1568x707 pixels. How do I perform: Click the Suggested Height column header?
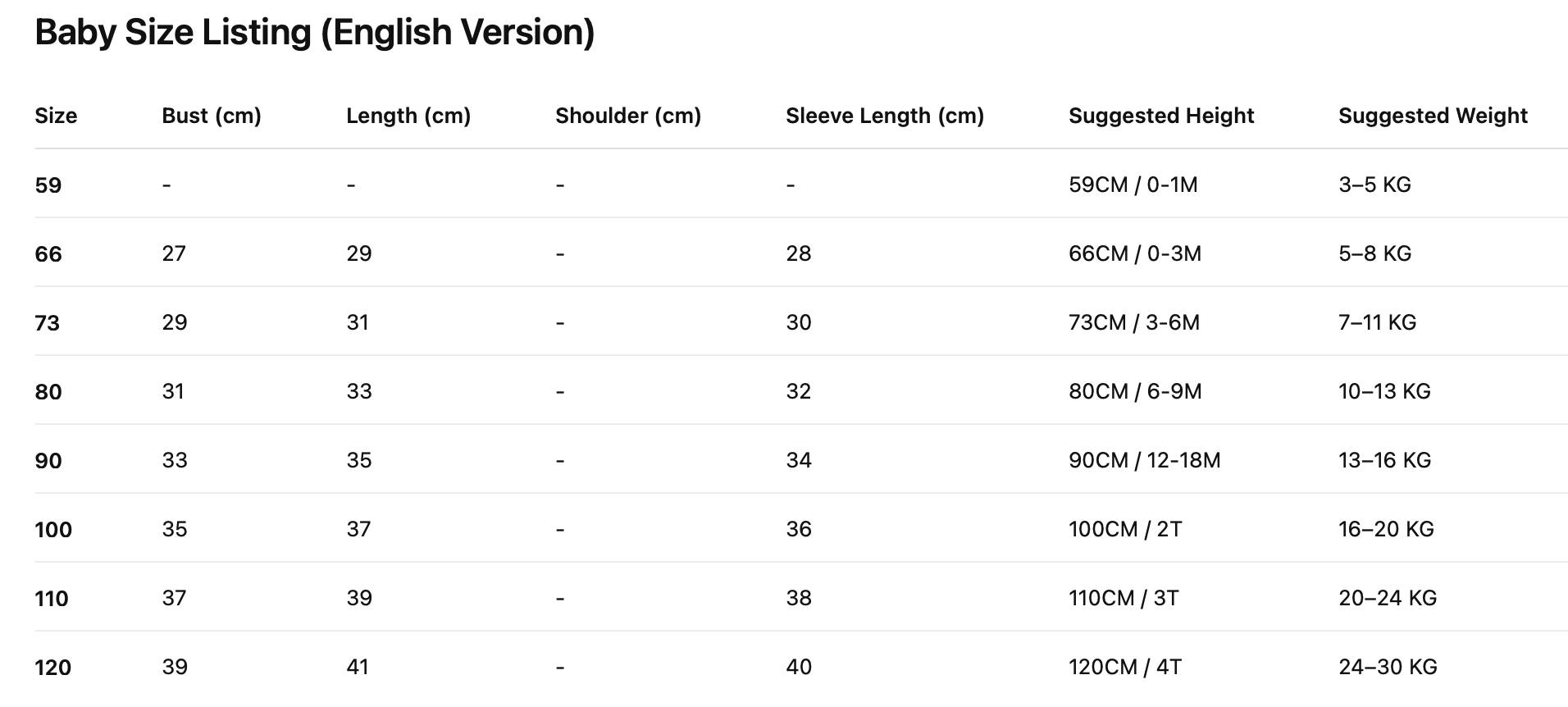pos(1160,116)
